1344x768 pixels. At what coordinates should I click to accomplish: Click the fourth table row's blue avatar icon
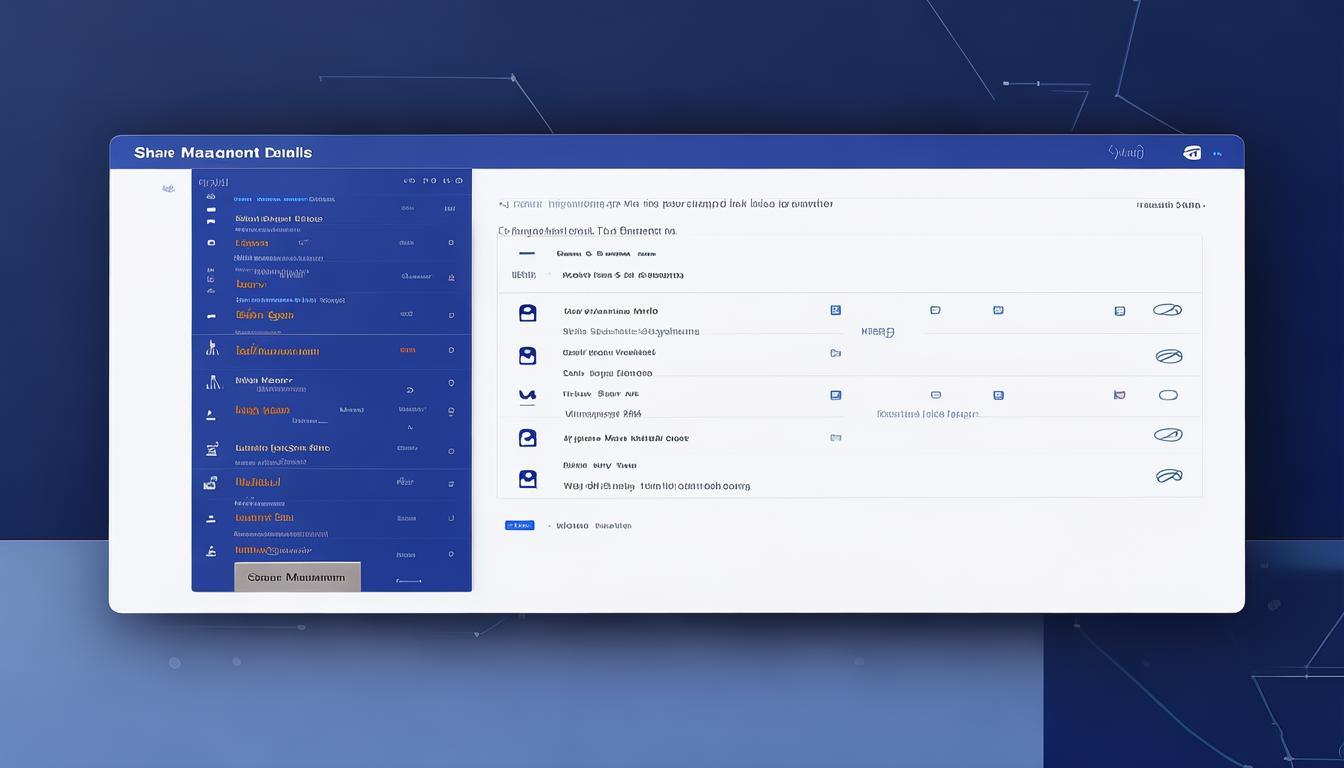527,438
